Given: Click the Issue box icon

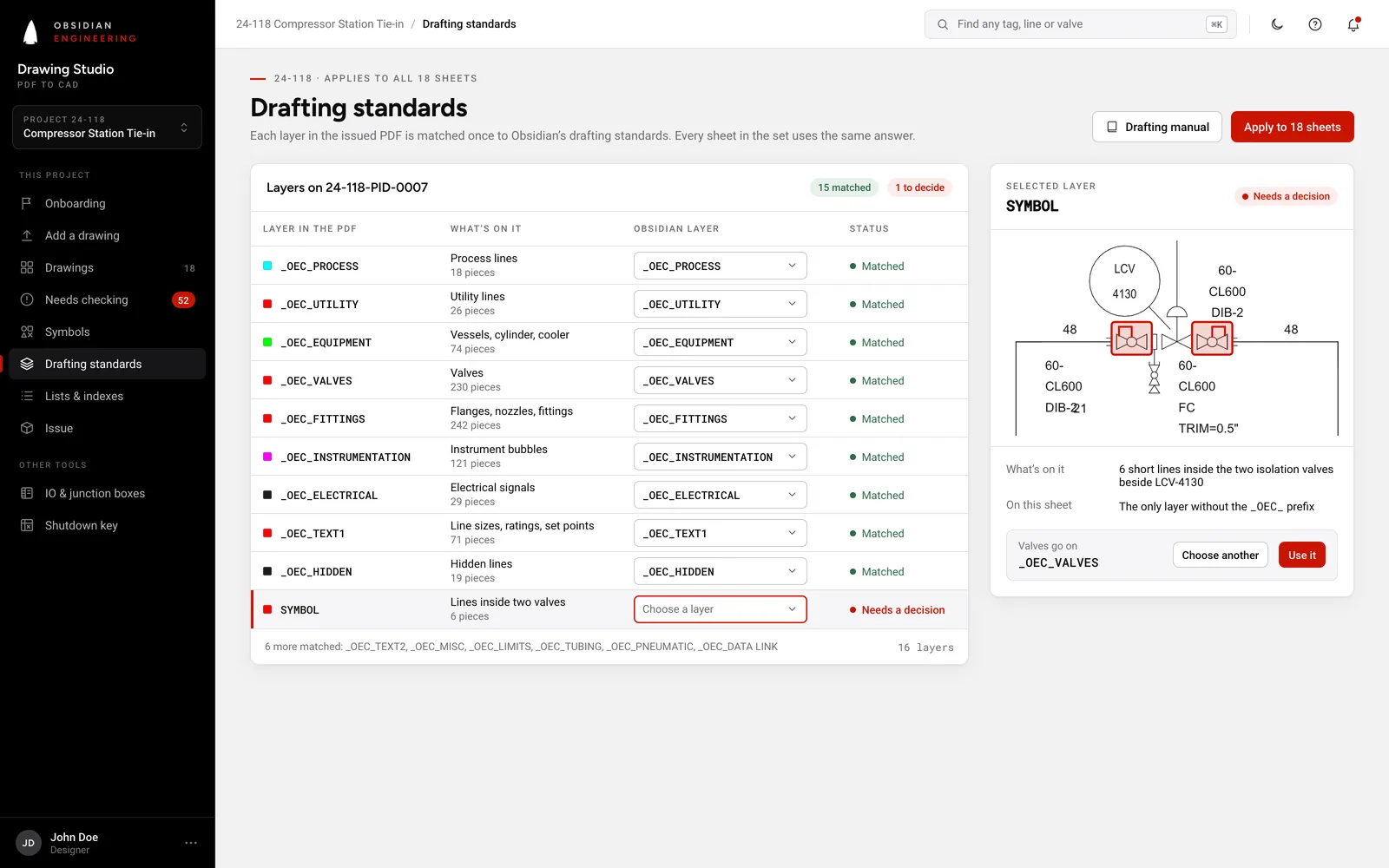Looking at the screenshot, I should [27, 428].
